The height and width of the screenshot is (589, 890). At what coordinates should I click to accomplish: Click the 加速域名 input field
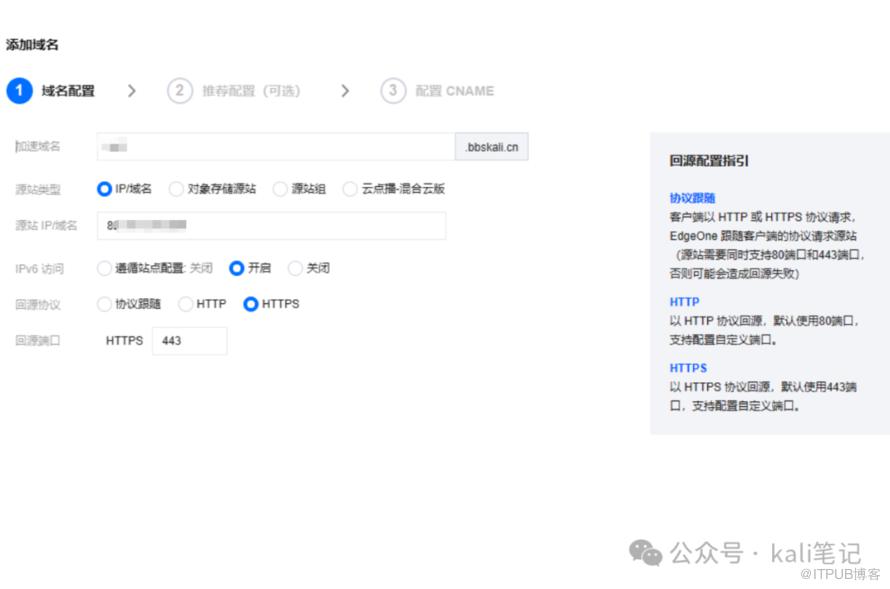(275, 147)
